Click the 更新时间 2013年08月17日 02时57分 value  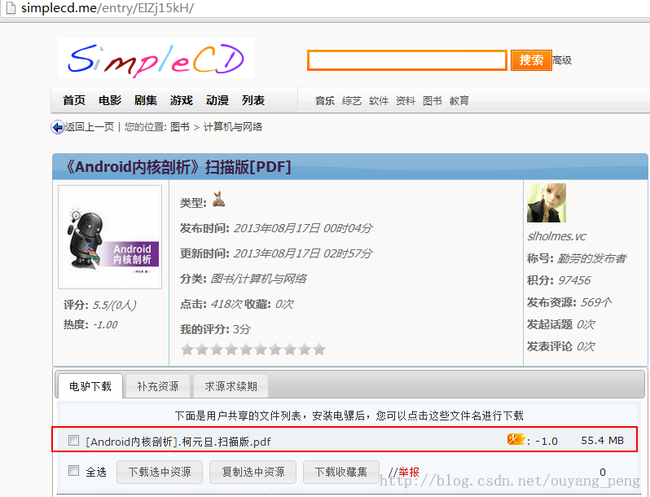(303, 253)
